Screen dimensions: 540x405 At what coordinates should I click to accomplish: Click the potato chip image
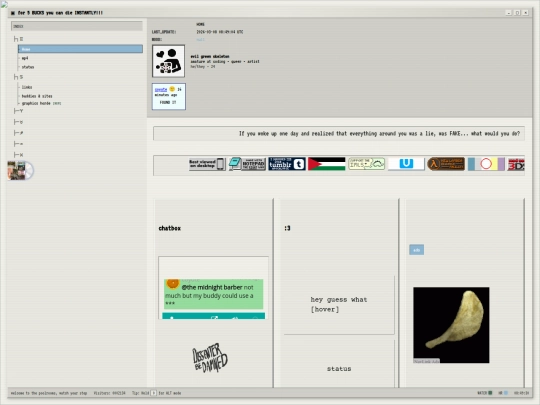click(451, 325)
